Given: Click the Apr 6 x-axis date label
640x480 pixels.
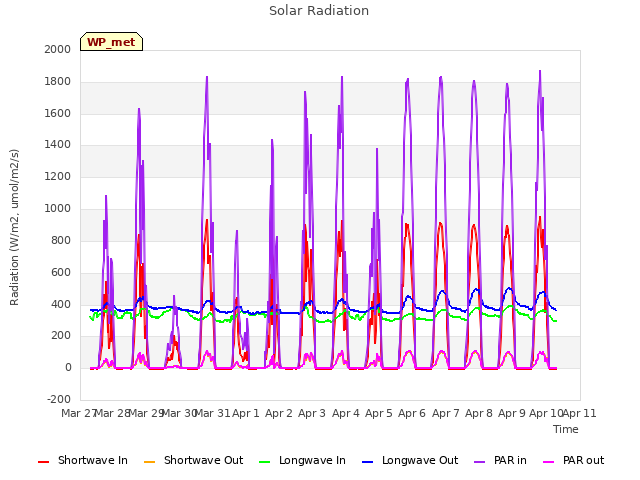Looking at the screenshot, I should pyautogui.click(x=412, y=413).
